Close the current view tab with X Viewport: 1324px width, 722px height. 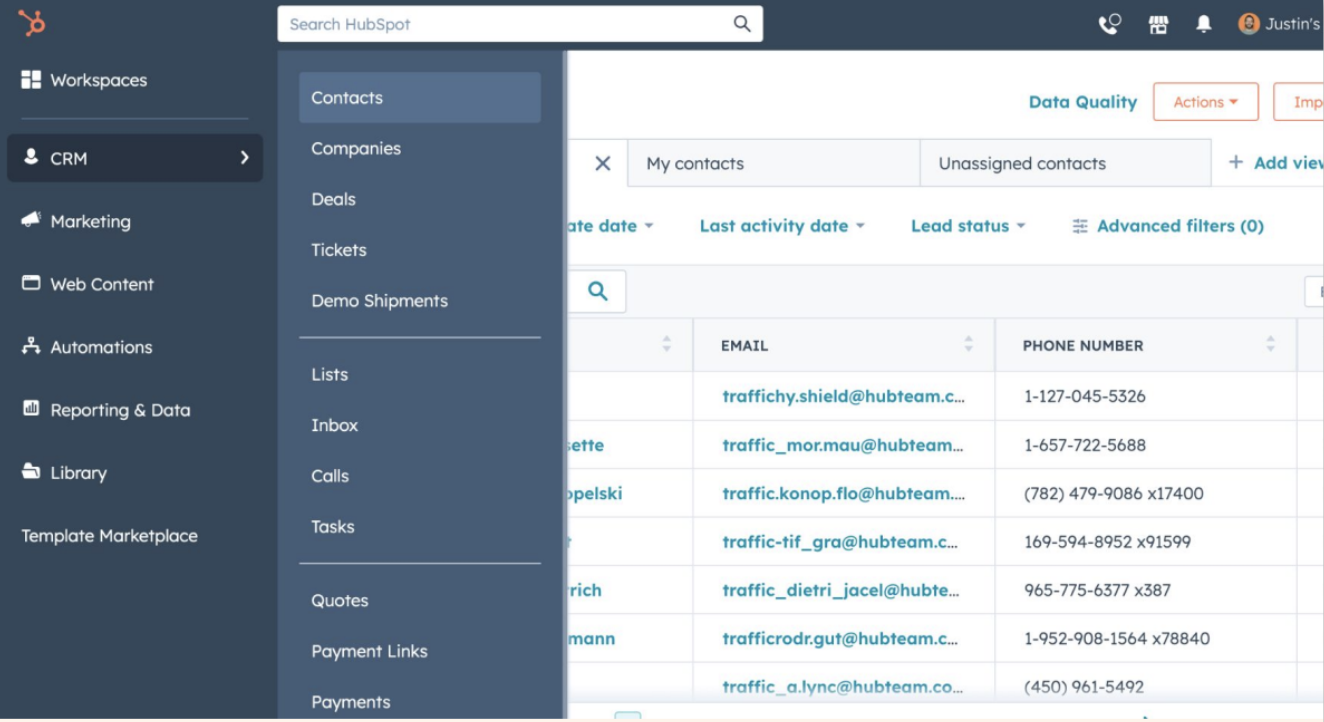coord(603,163)
